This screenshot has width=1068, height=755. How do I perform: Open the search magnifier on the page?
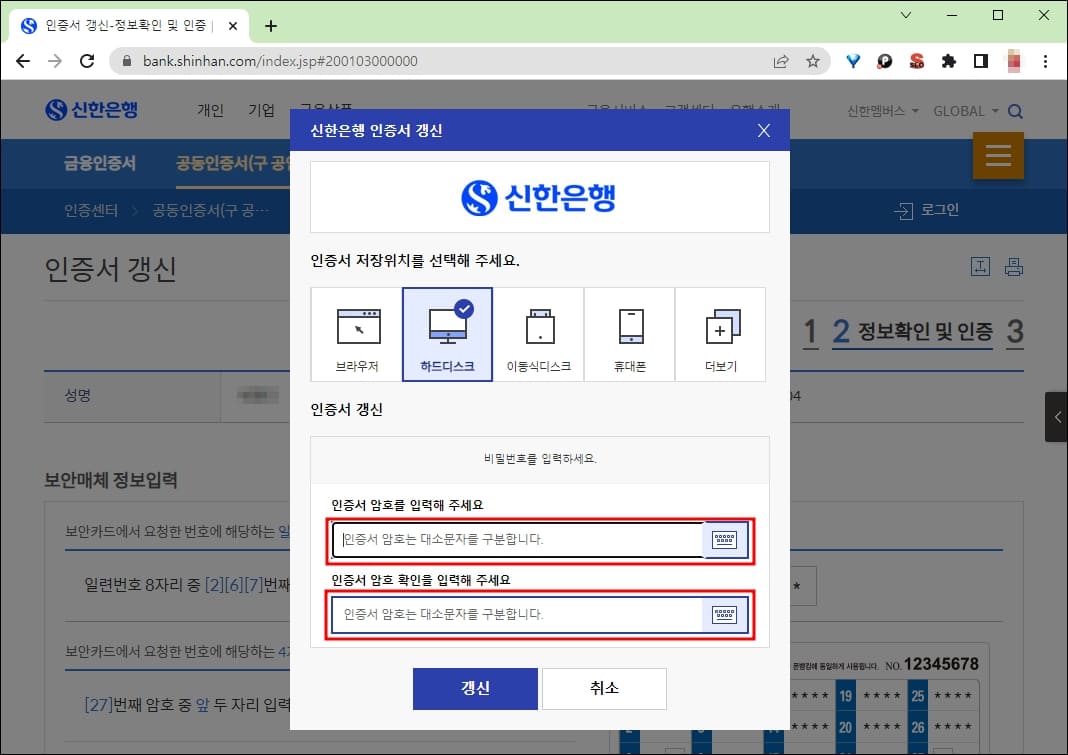[1015, 112]
